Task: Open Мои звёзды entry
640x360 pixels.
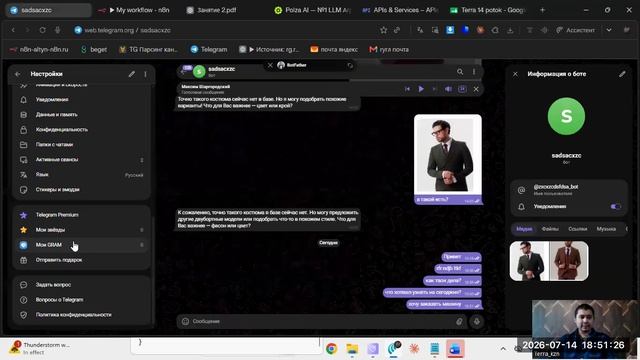Action: [82, 230]
